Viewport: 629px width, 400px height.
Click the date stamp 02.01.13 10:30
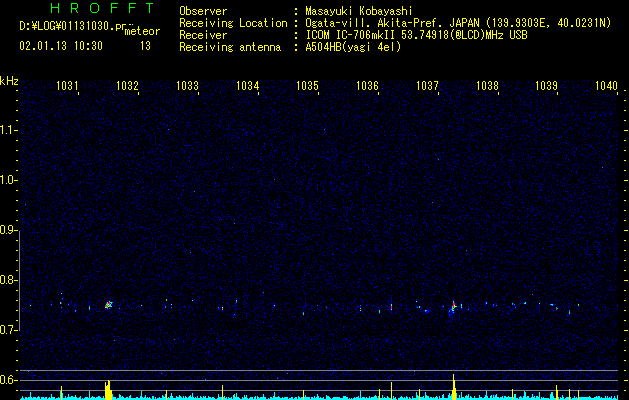tap(61, 46)
